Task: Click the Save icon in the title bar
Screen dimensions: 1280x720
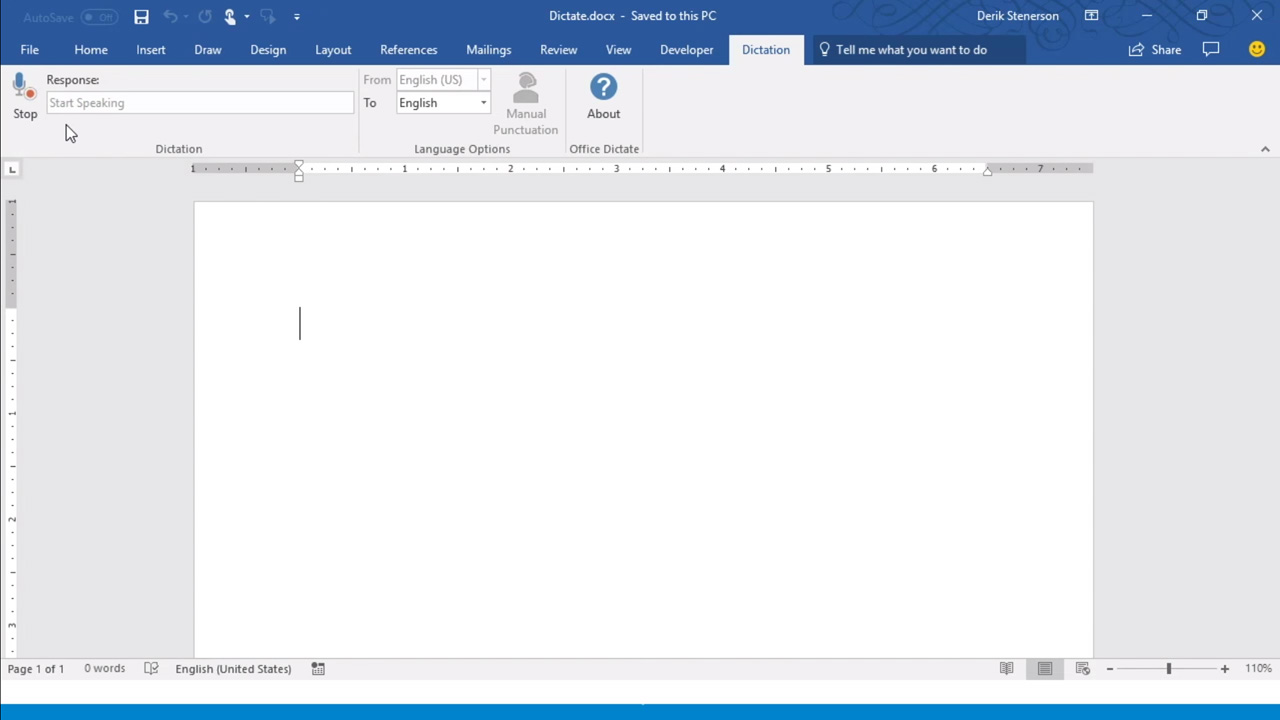Action: coord(141,16)
